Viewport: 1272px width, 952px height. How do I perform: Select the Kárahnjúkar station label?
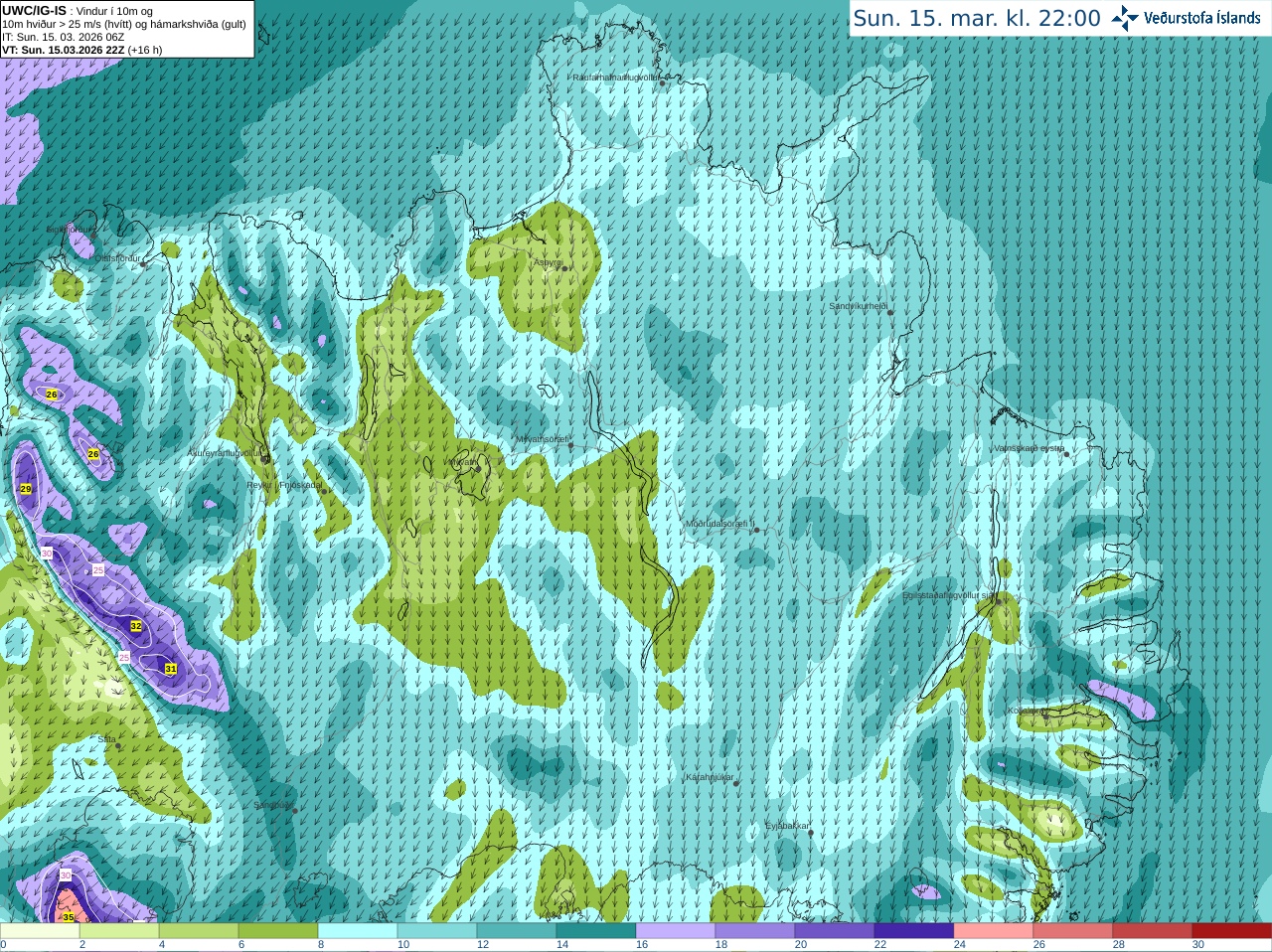click(710, 777)
